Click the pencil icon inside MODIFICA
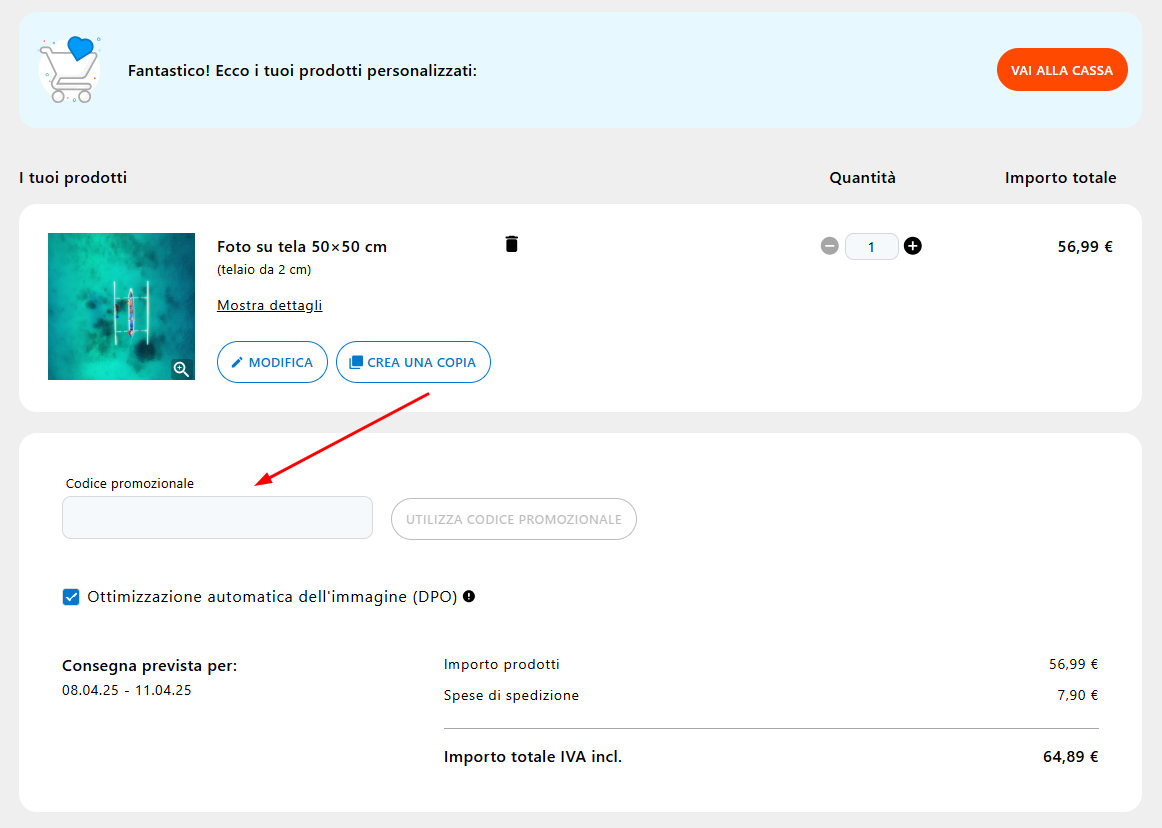This screenshot has width=1162, height=828. pos(237,363)
